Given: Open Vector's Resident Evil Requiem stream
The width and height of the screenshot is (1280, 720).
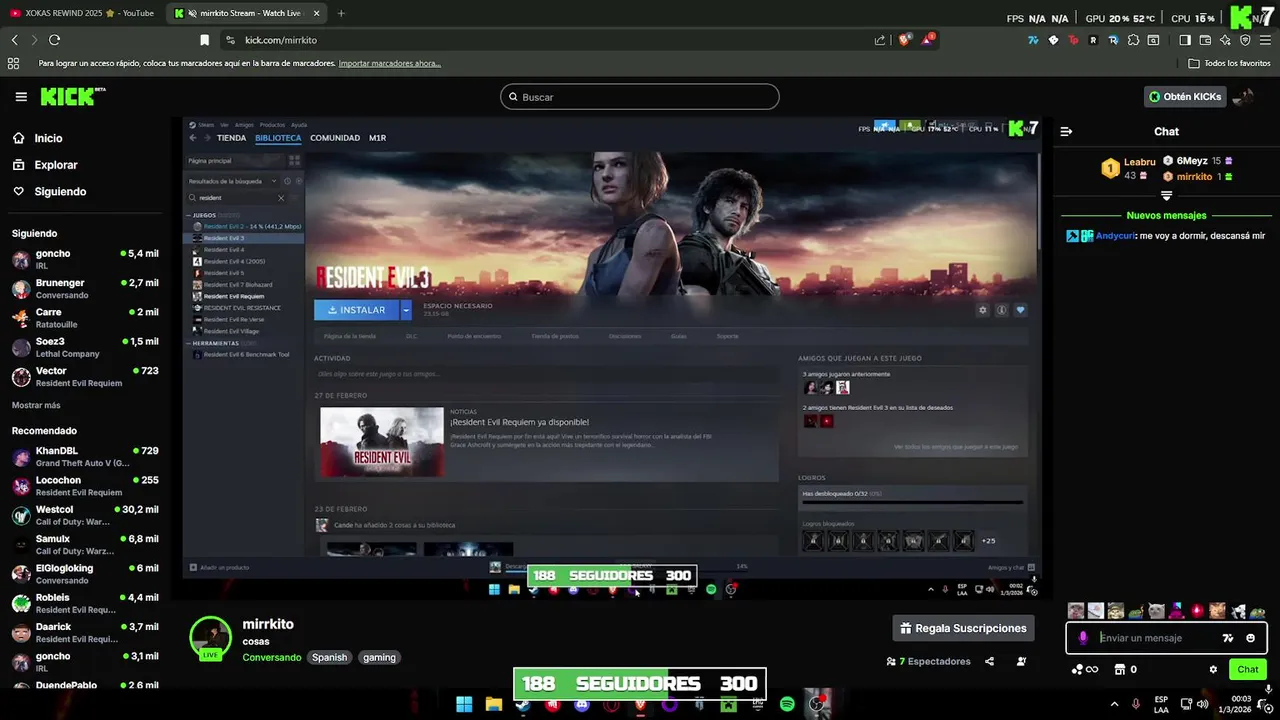Looking at the screenshot, I should coord(84,377).
